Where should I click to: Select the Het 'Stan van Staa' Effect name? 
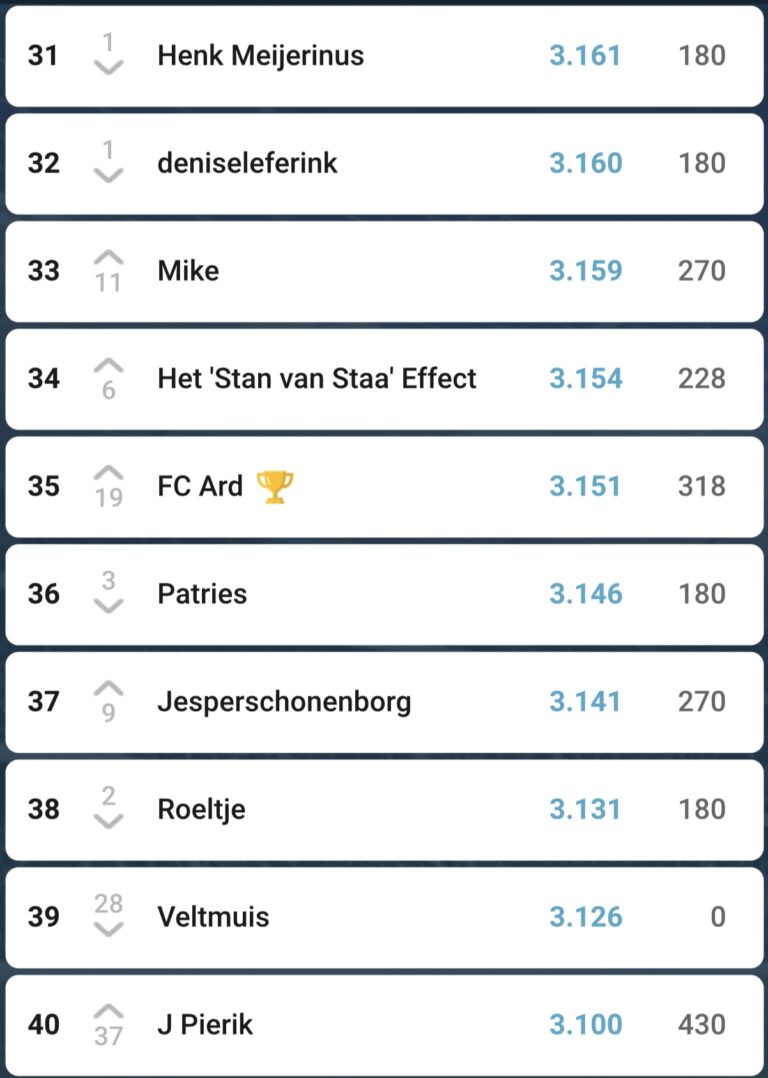317,378
